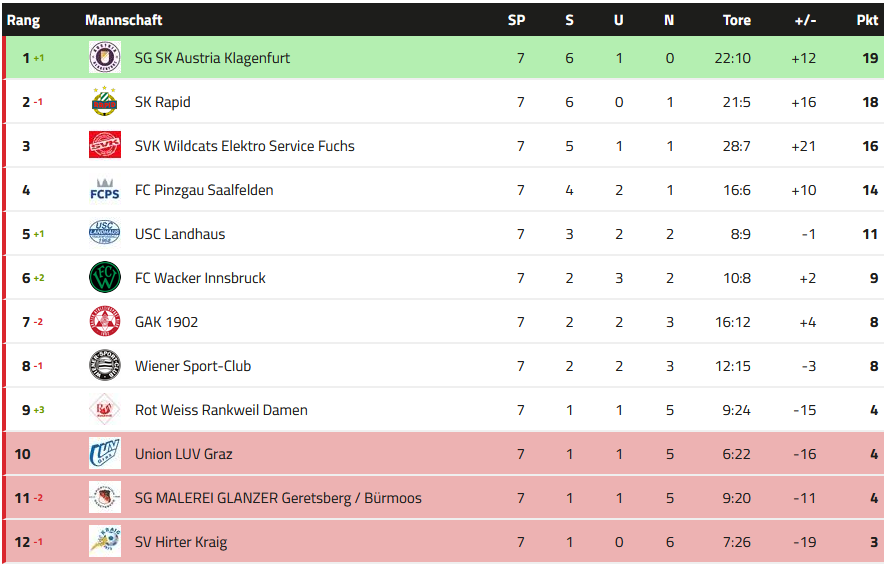Click the Rang column header

point(23,20)
